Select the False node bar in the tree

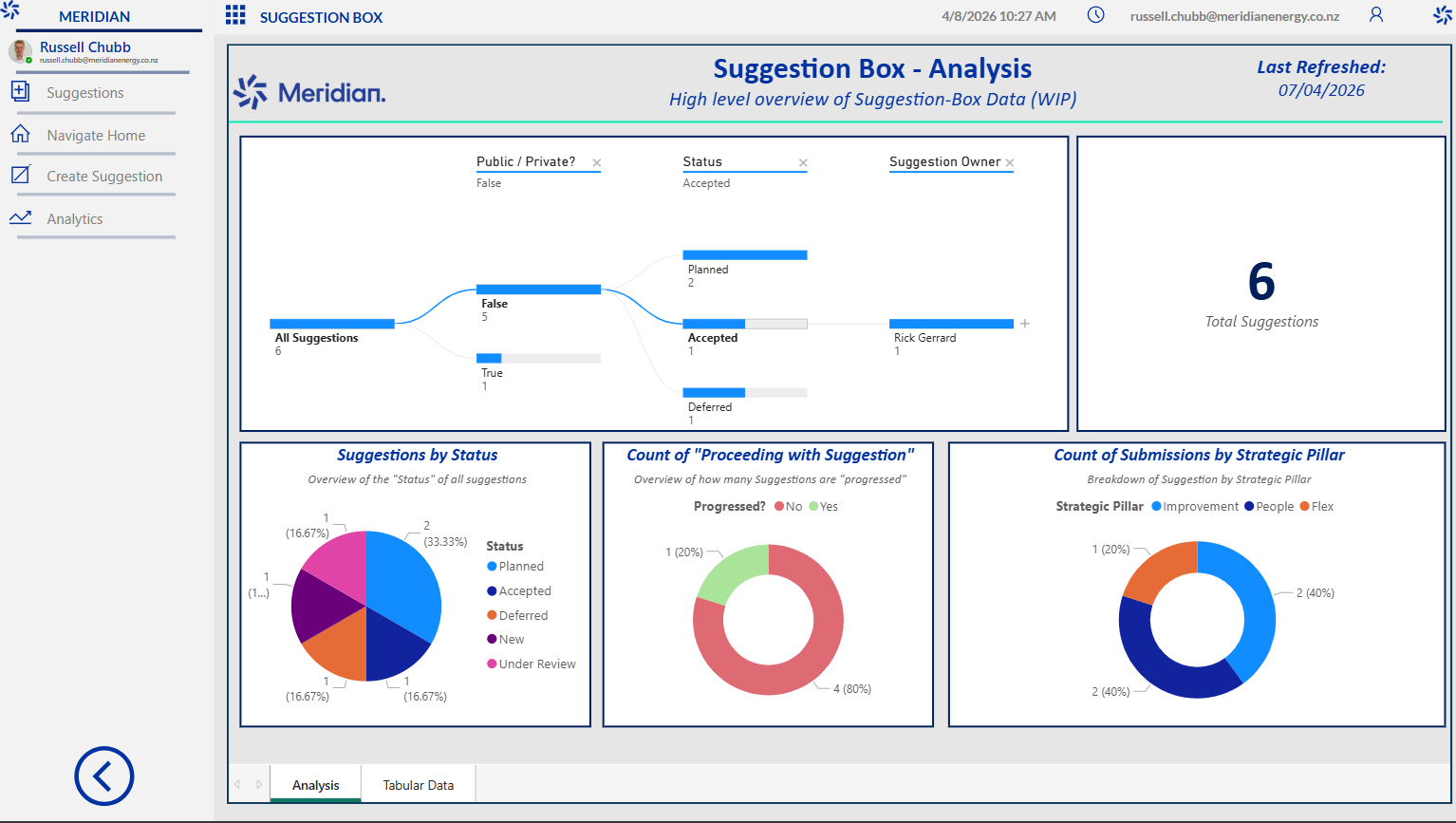(x=538, y=290)
